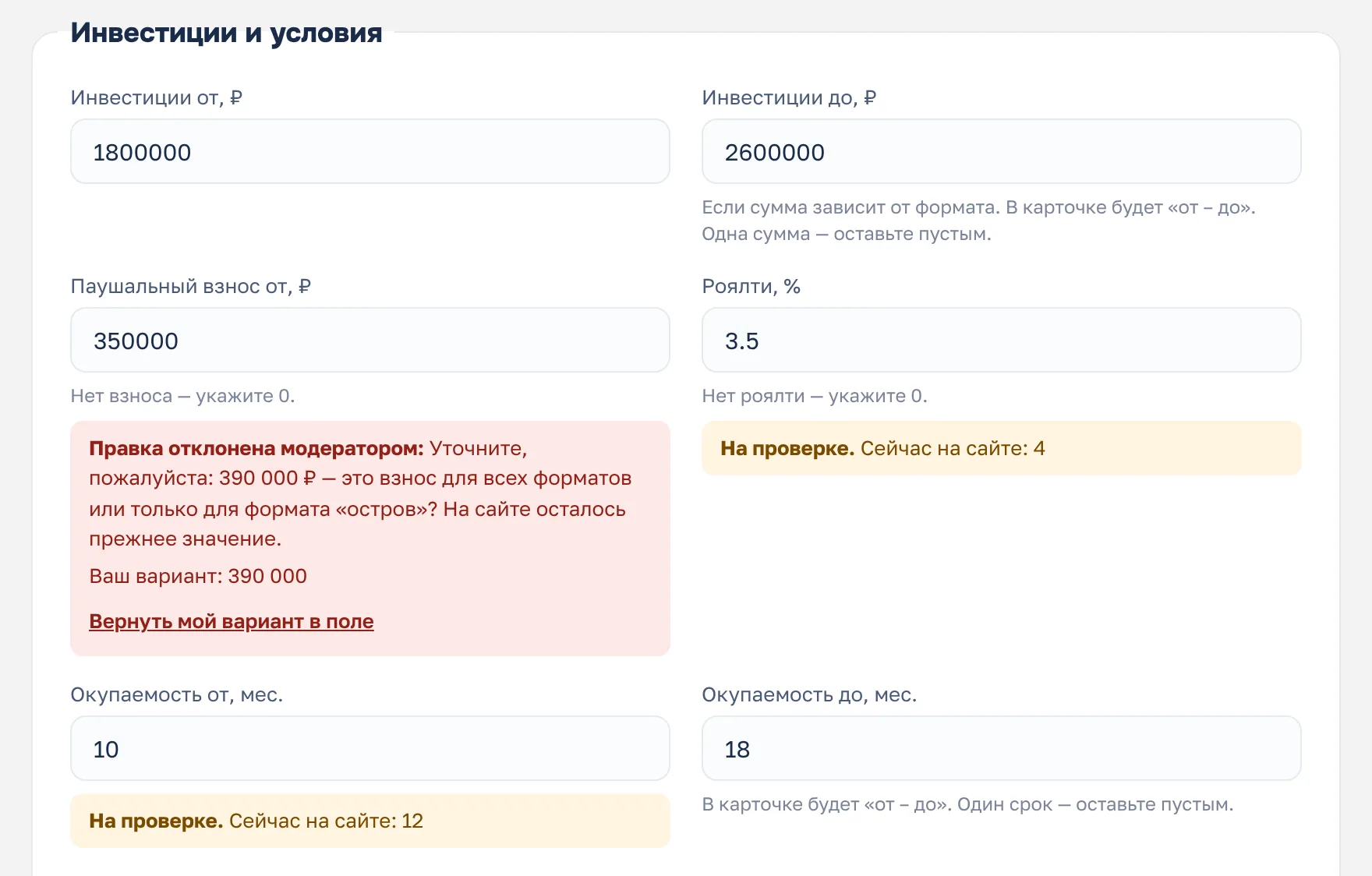Edit the 'Паушальный взнос от, ₽' field
This screenshot has height=876, width=1372.
[370, 340]
